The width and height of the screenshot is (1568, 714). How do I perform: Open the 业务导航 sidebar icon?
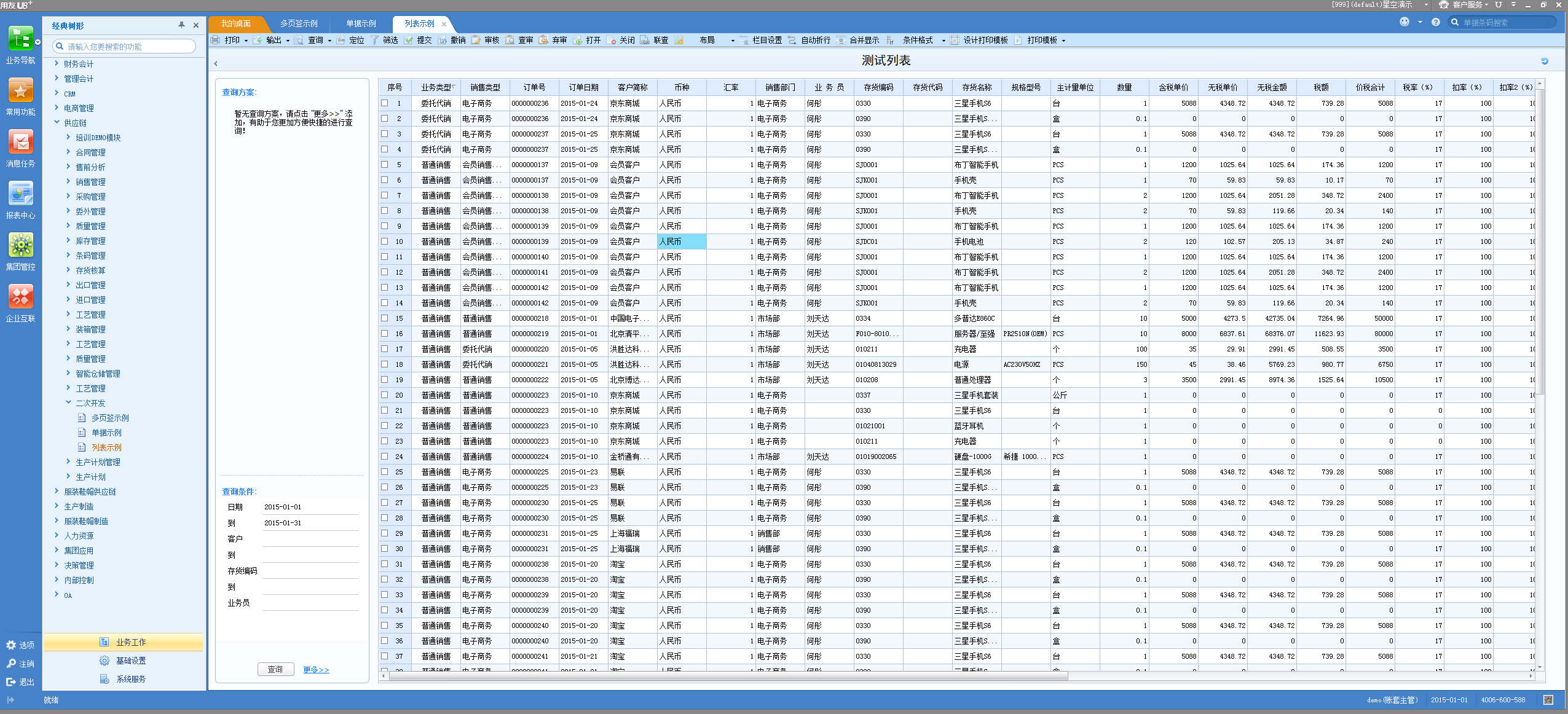click(x=20, y=38)
